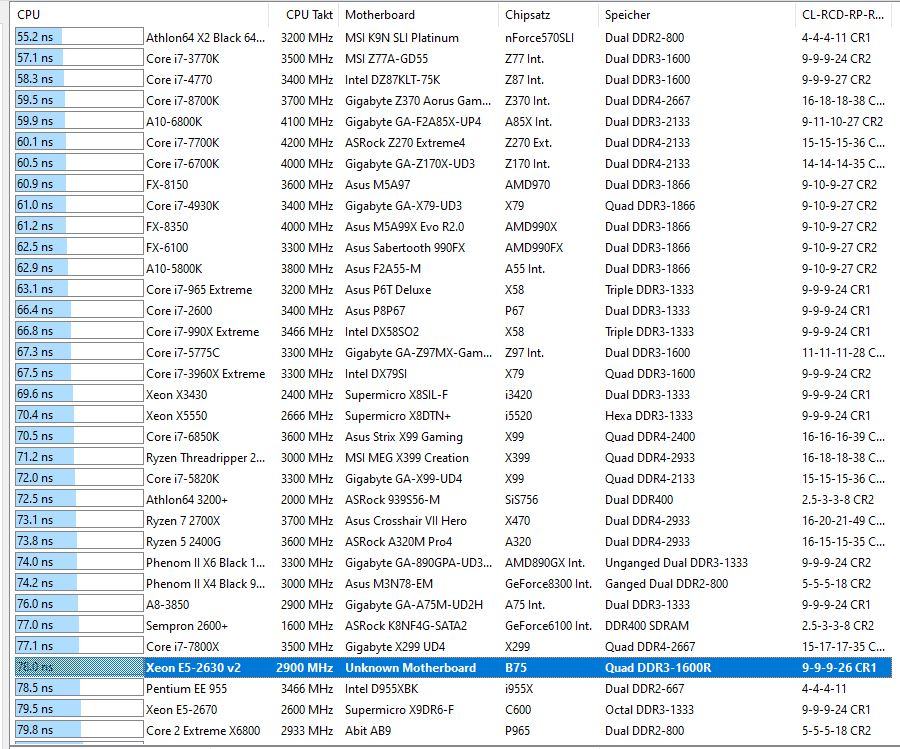Select the Core i7-4930K entry
This screenshot has width=900, height=749.
click(x=183, y=205)
